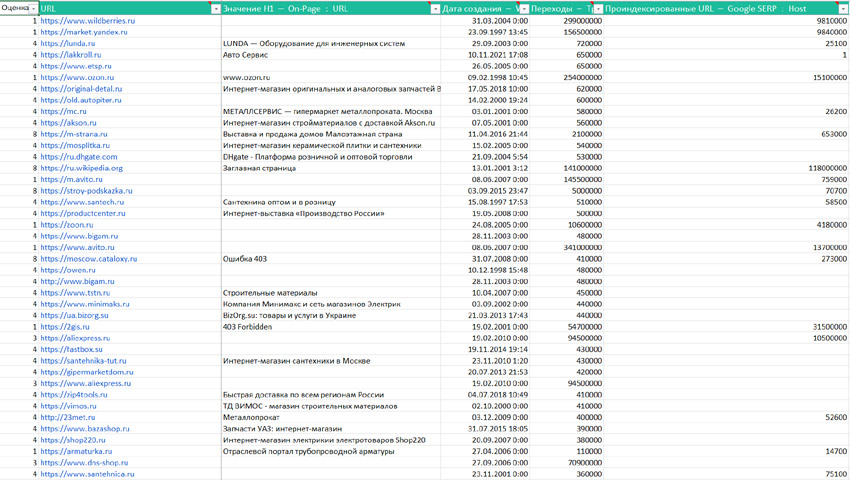This screenshot has width=850, height=480.
Task: Select the cell reading 'Авто Сервис'
Action: (331, 55)
